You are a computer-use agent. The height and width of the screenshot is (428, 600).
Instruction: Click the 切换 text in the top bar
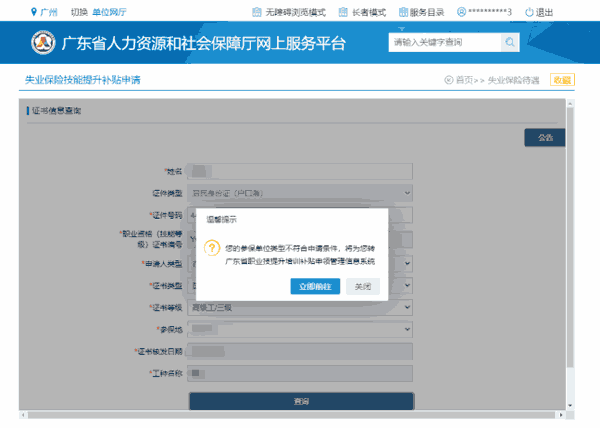pyautogui.click(x=79, y=13)
